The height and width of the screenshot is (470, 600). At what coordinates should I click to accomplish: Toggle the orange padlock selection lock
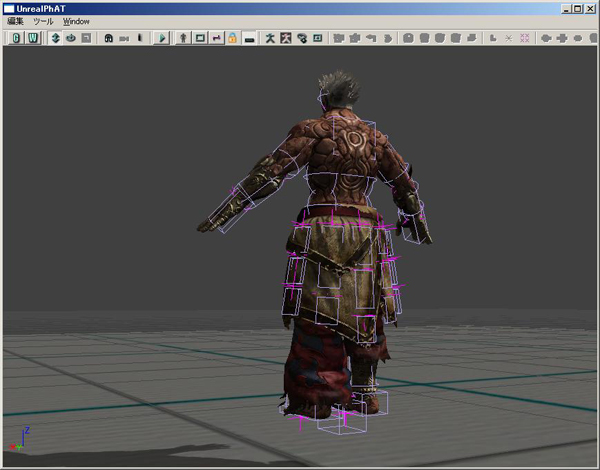click(232, 38)
